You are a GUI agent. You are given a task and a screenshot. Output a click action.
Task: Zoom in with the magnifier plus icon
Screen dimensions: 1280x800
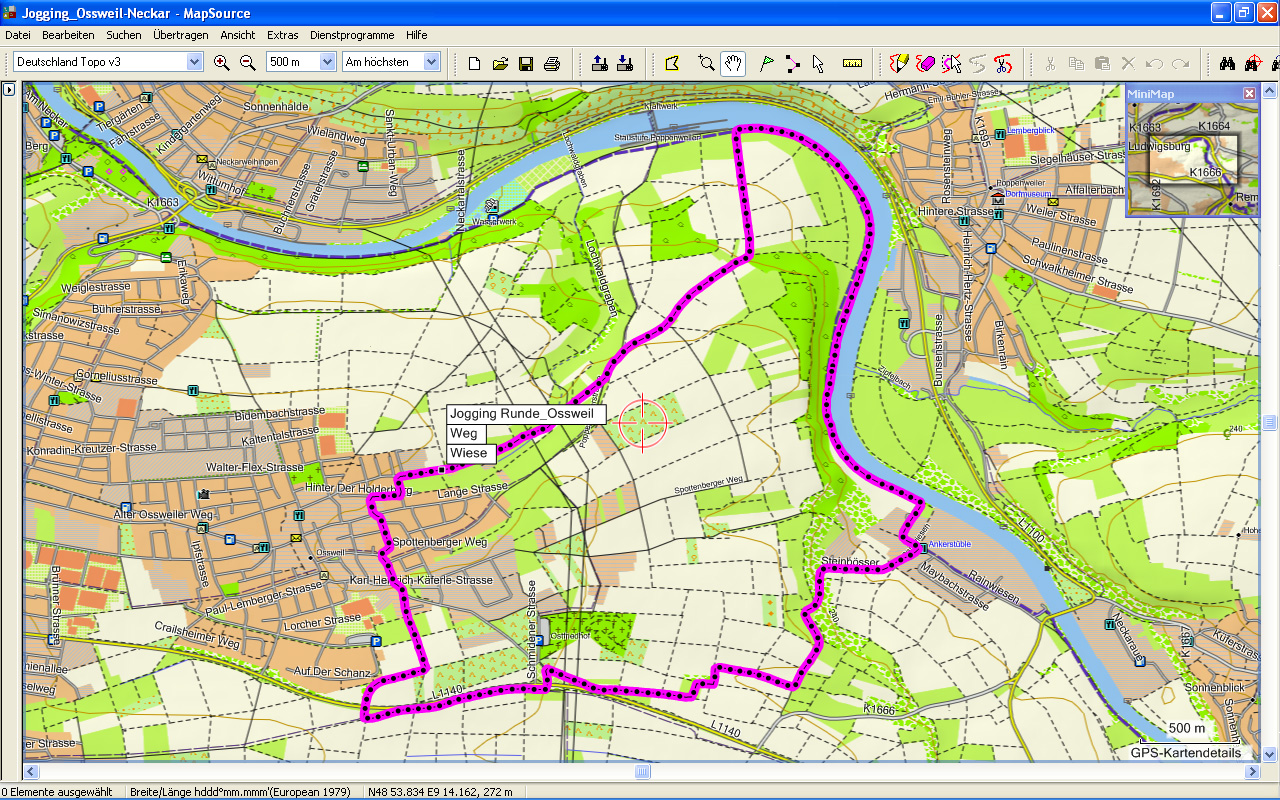[x=222, y=63]
